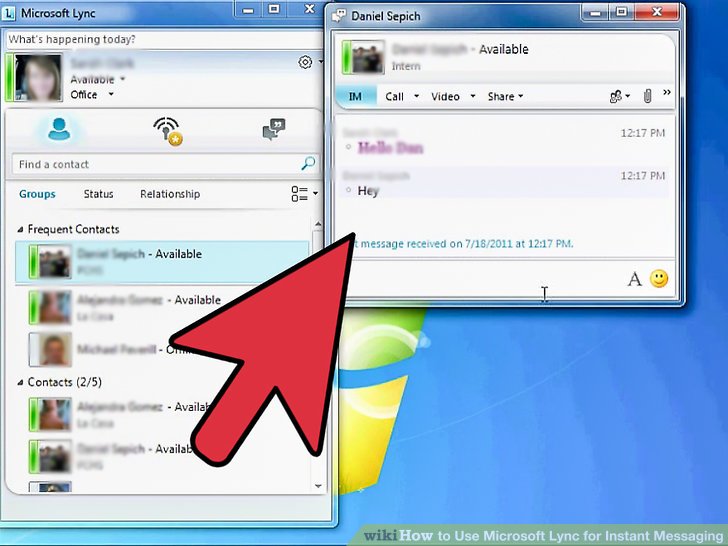Open the text font formatting A icon
728x546 pixels.
point(635,280)
